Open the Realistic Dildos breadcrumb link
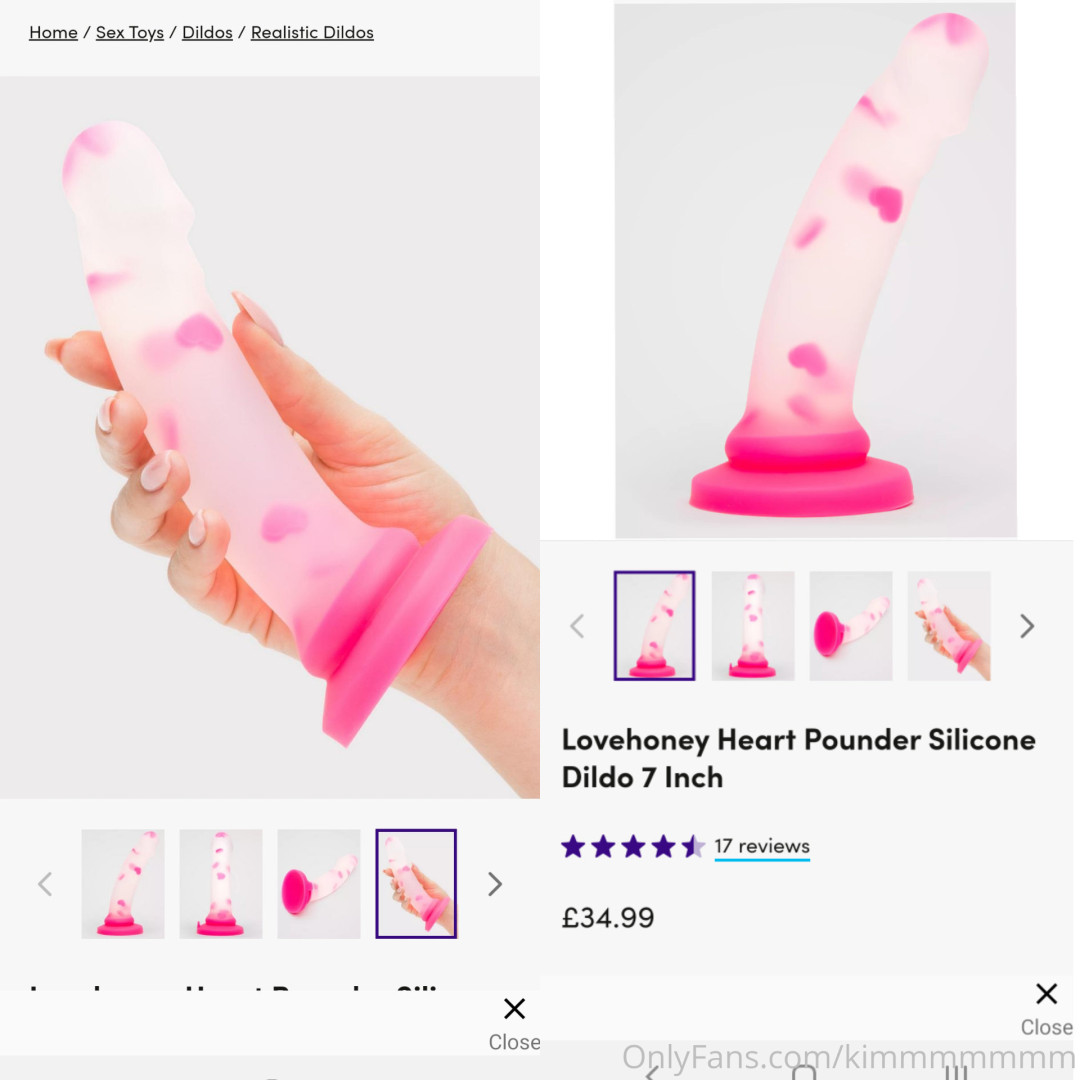Image resolution: width=1080 pixels, height=1080 pixels. [x=312, y=32]
